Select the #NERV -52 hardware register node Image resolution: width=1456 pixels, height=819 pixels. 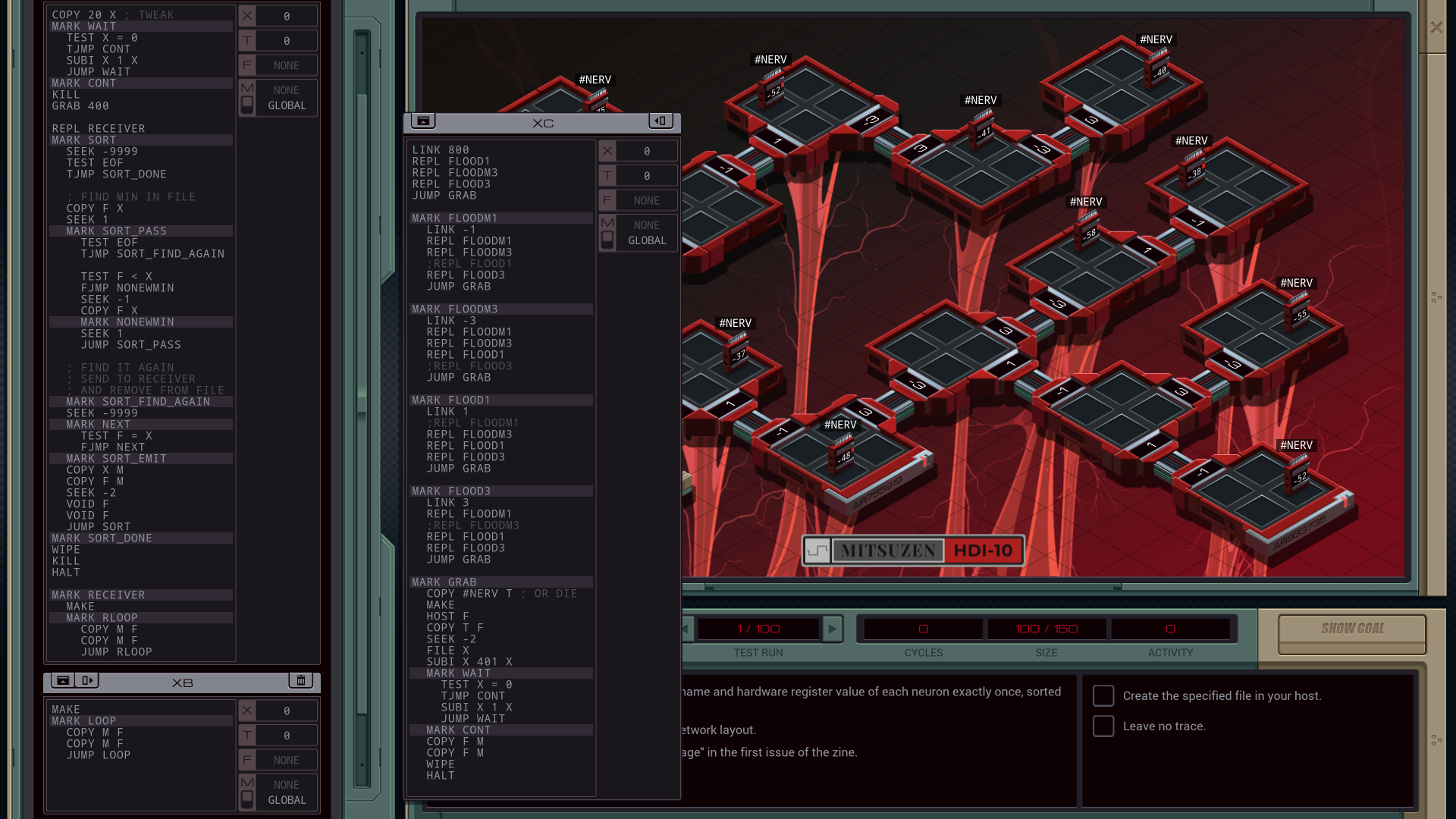point(773,89)
